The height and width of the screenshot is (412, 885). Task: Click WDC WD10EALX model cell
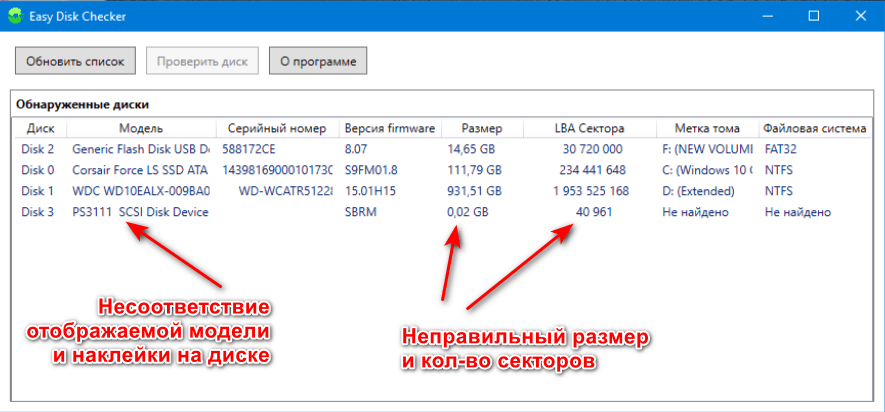click(141, 191)
